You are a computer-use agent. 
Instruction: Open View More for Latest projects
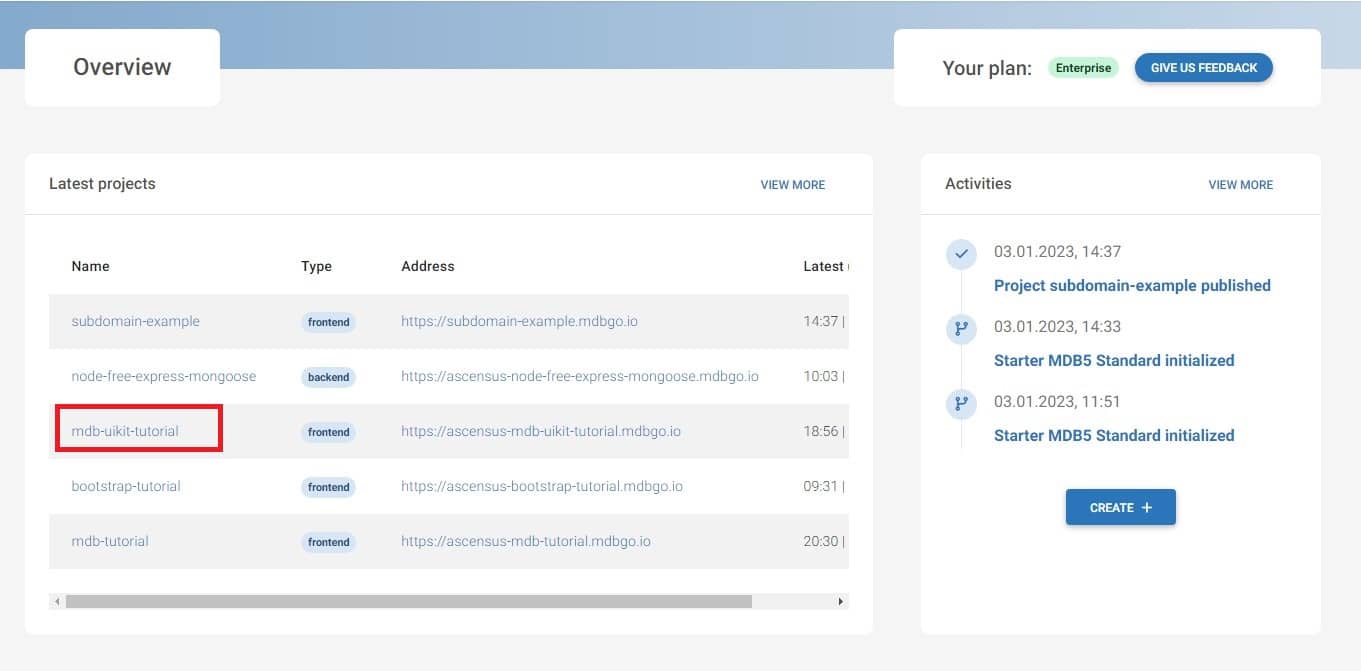pyautogui.click(x=792, y=185)
